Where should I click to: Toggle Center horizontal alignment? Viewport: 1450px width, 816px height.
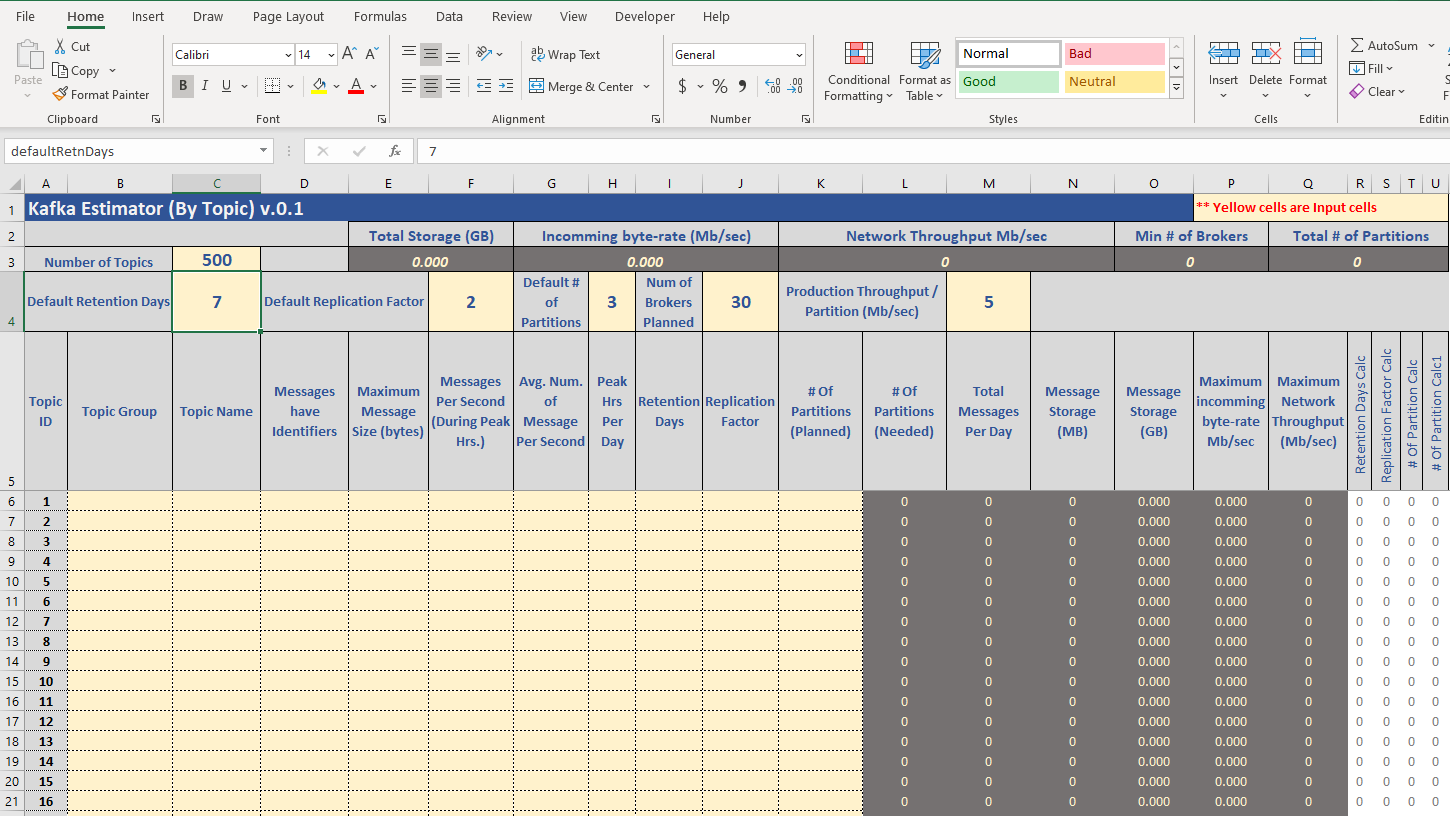click(x=431, y=86)
